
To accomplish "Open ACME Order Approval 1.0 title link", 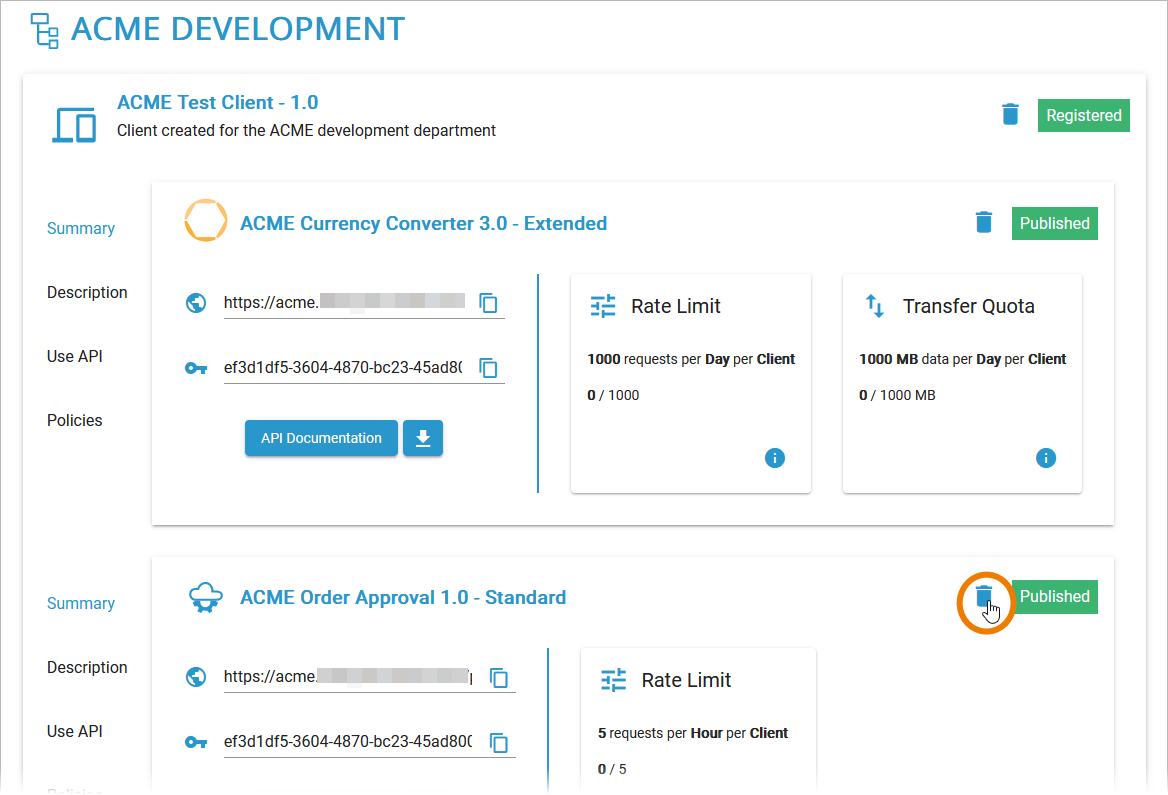I will pyautogui.click(x=402, y=597).
